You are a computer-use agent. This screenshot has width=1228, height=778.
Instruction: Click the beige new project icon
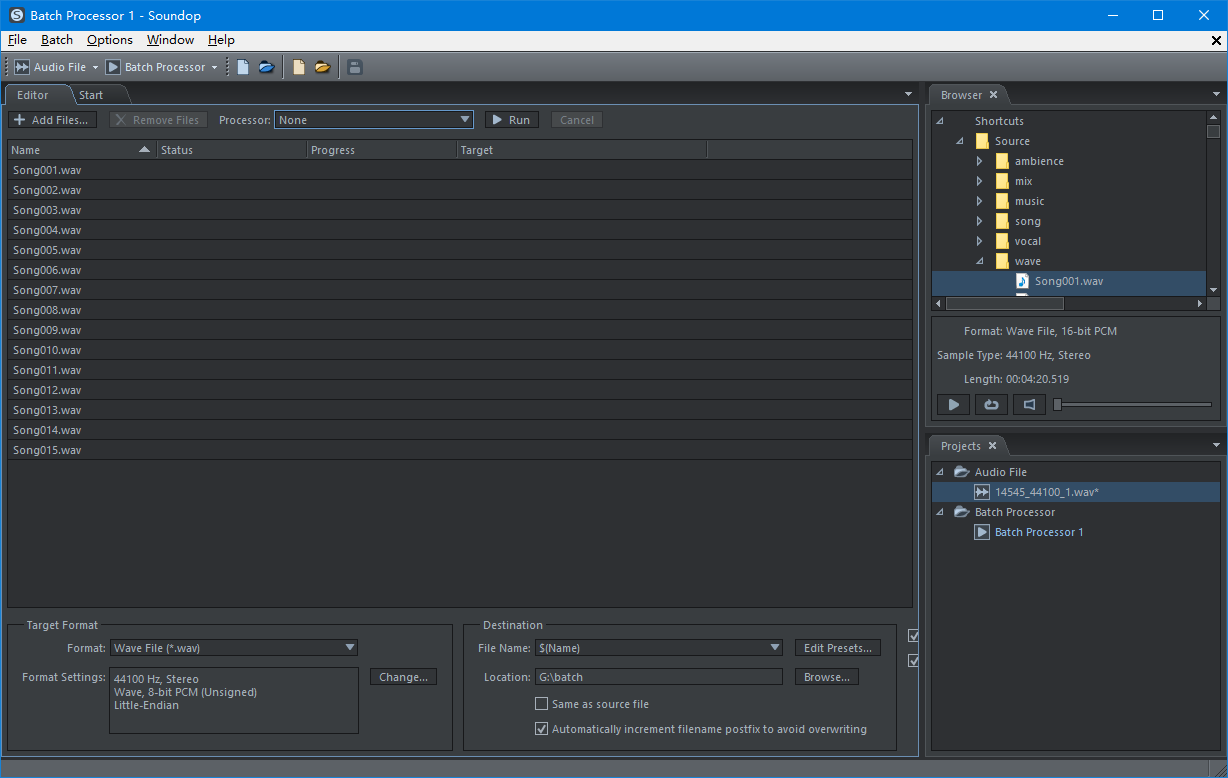[298, 67]
